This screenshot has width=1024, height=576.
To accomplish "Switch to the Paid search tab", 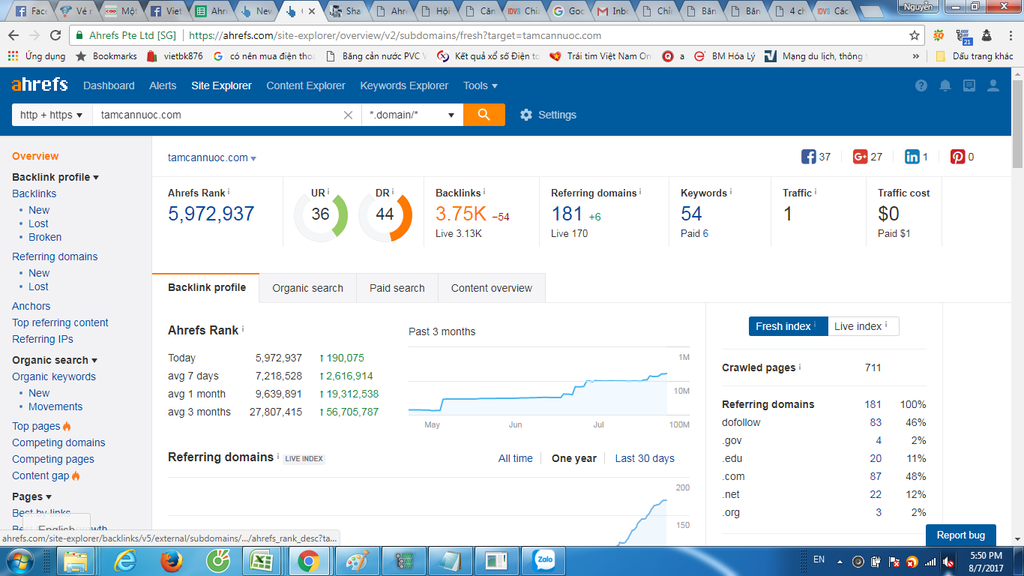I will point(397,288).
